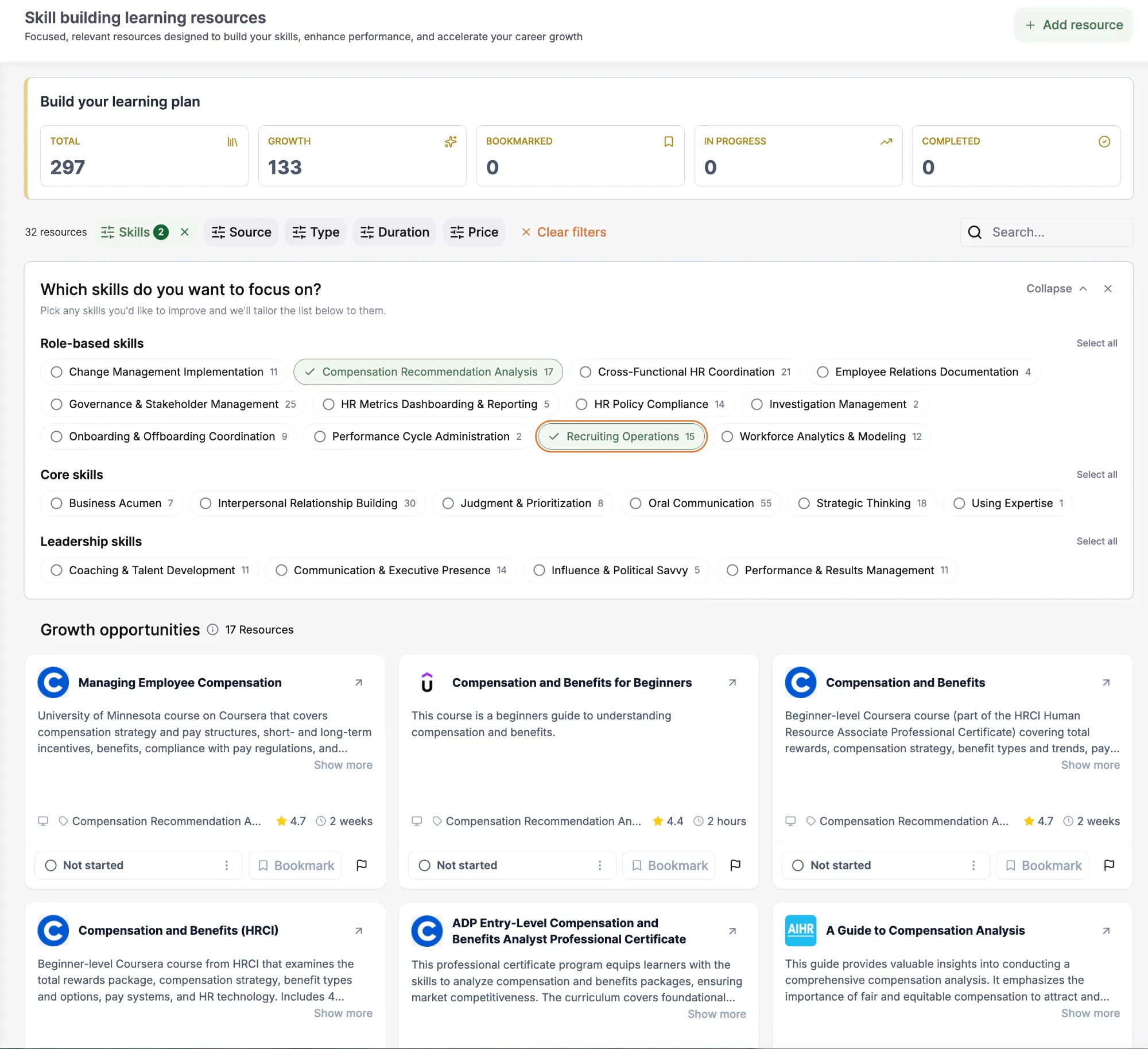The height and width of the screenshot is (1049, 1148).
Task: Click the Add resource button
Action: click(x=1073, y=25)
